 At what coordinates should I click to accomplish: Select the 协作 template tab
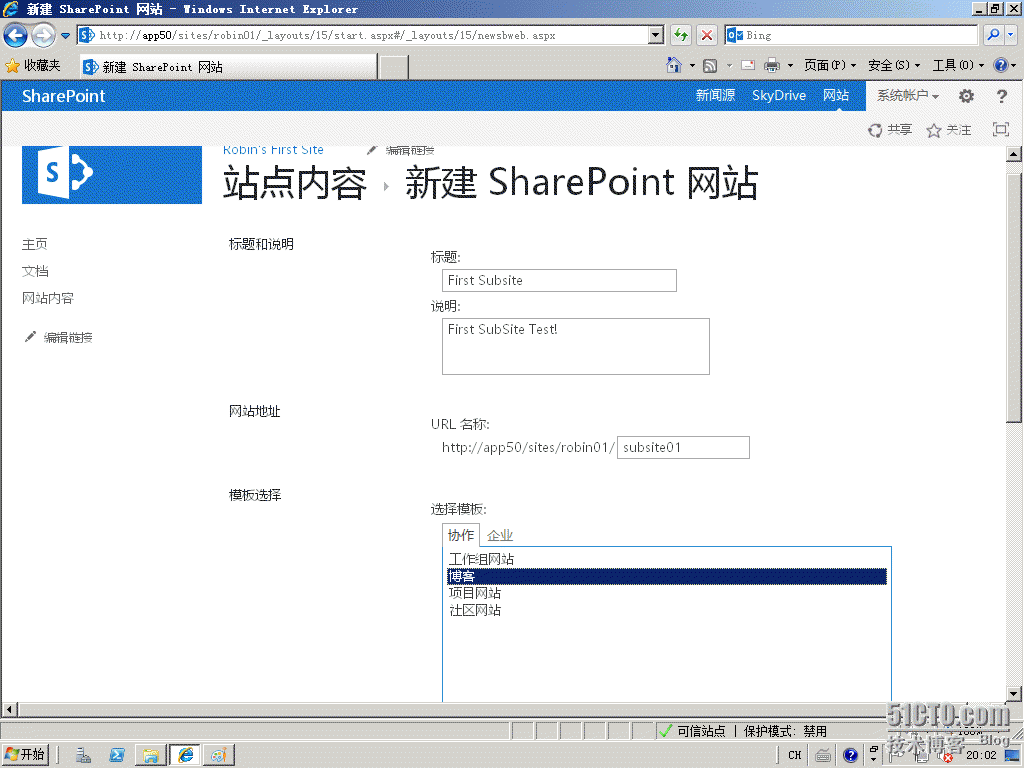[x=461, y=535]
